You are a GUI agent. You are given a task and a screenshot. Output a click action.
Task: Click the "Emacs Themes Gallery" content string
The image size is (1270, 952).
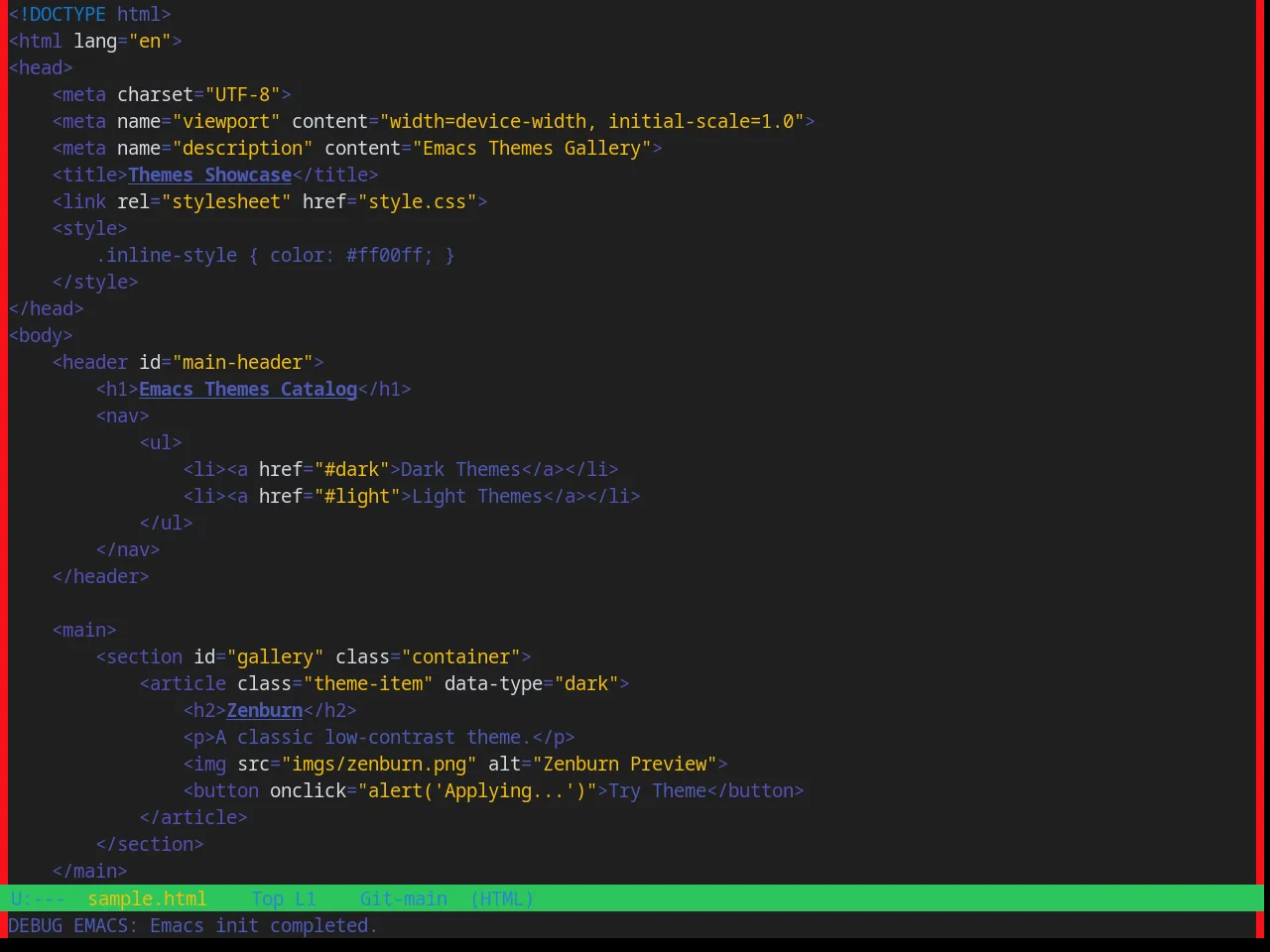point(532,148)
